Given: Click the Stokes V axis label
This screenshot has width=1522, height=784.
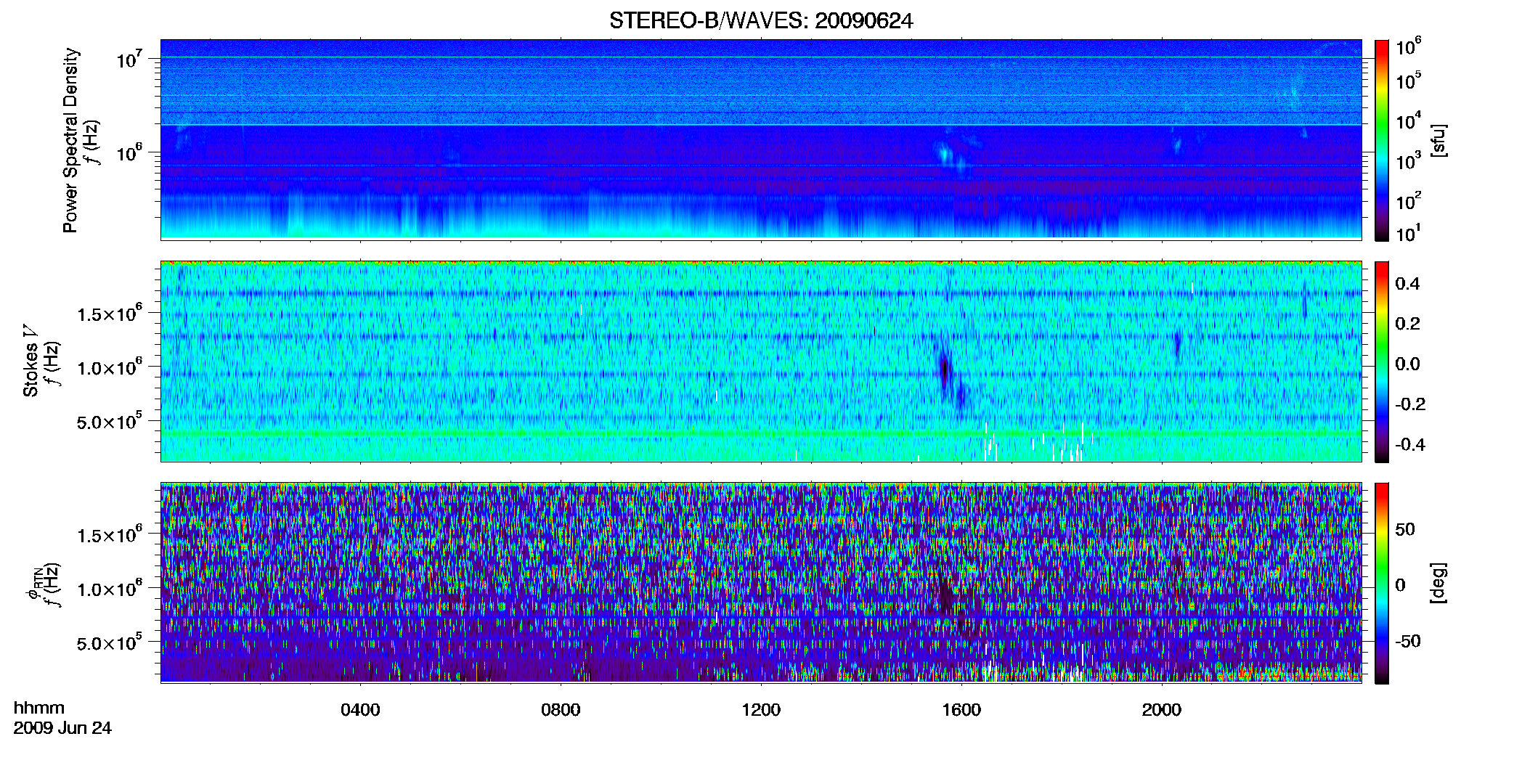Looking at the screenshot, I should click(x=30, y=361).
